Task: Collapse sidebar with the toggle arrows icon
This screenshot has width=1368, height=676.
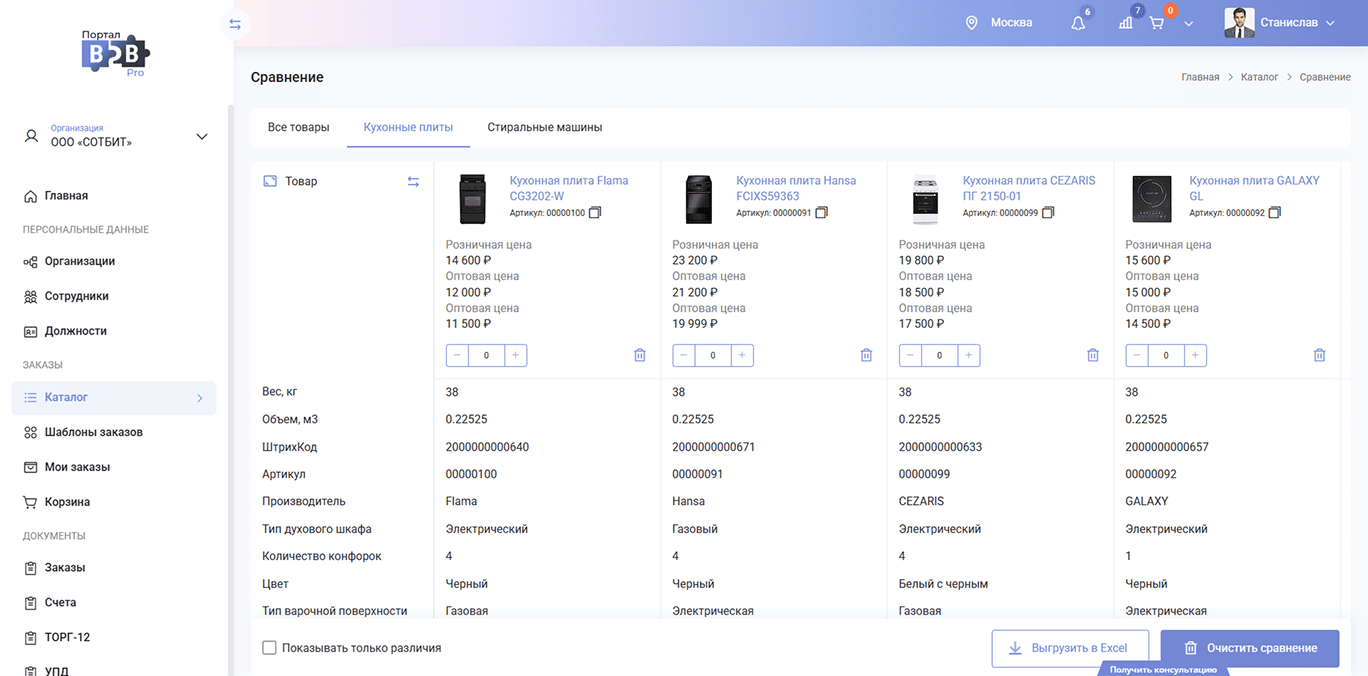Action: pos(235,24)
